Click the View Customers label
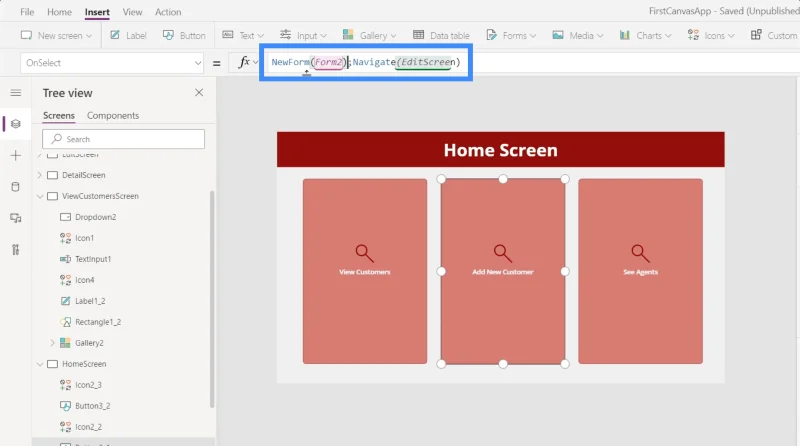 (x=365, y=272)
